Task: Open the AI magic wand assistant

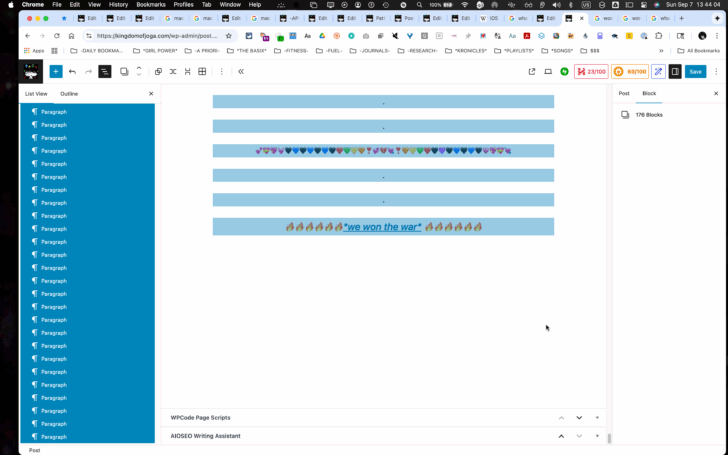Action: tap(658, 72)
